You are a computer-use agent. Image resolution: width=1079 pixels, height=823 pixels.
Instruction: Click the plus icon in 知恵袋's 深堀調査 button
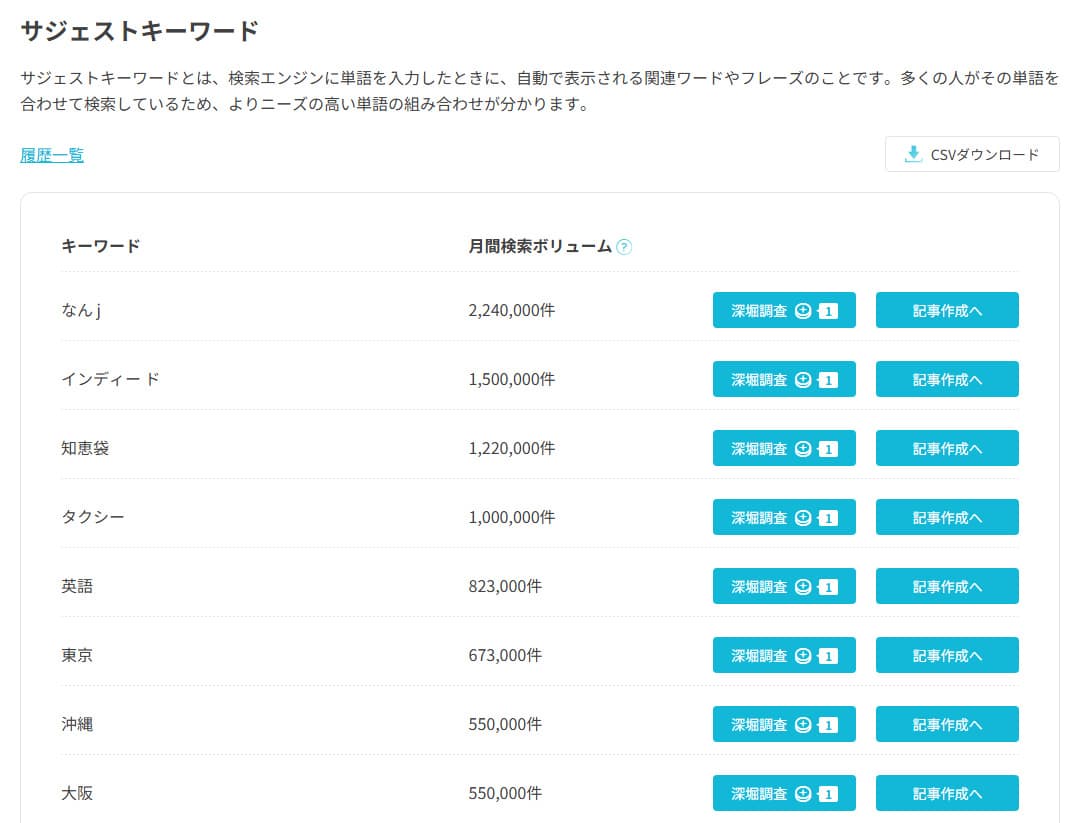click(803, 448)
